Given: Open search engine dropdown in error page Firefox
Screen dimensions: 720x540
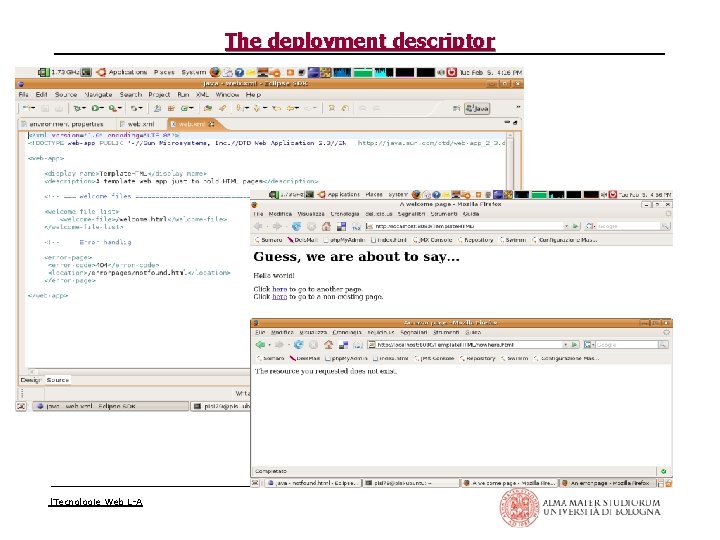Looking at the screenshot, I should coord(593,344).
